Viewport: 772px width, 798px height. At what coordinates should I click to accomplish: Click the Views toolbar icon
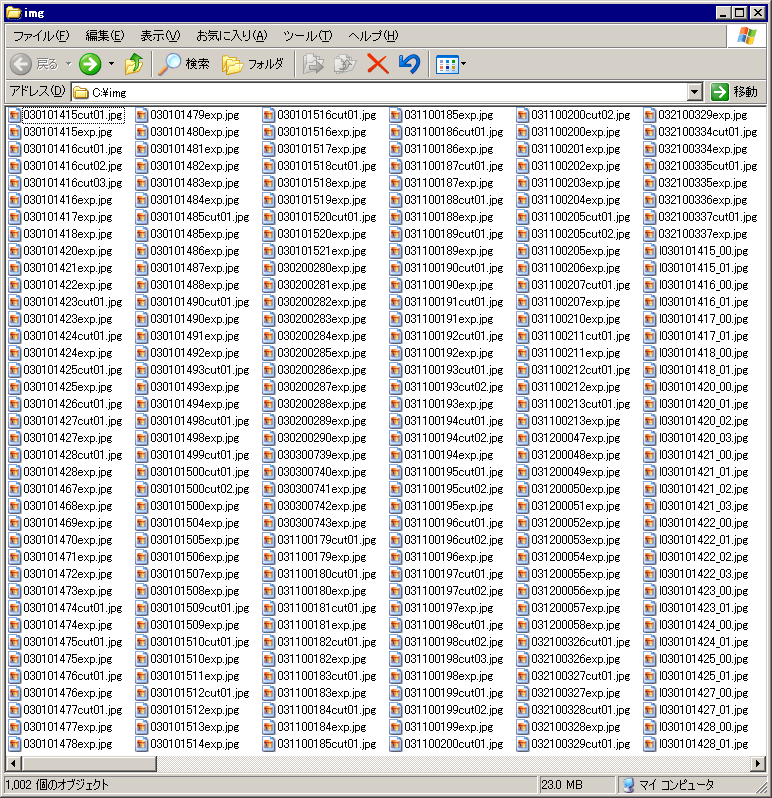point(447,64)
